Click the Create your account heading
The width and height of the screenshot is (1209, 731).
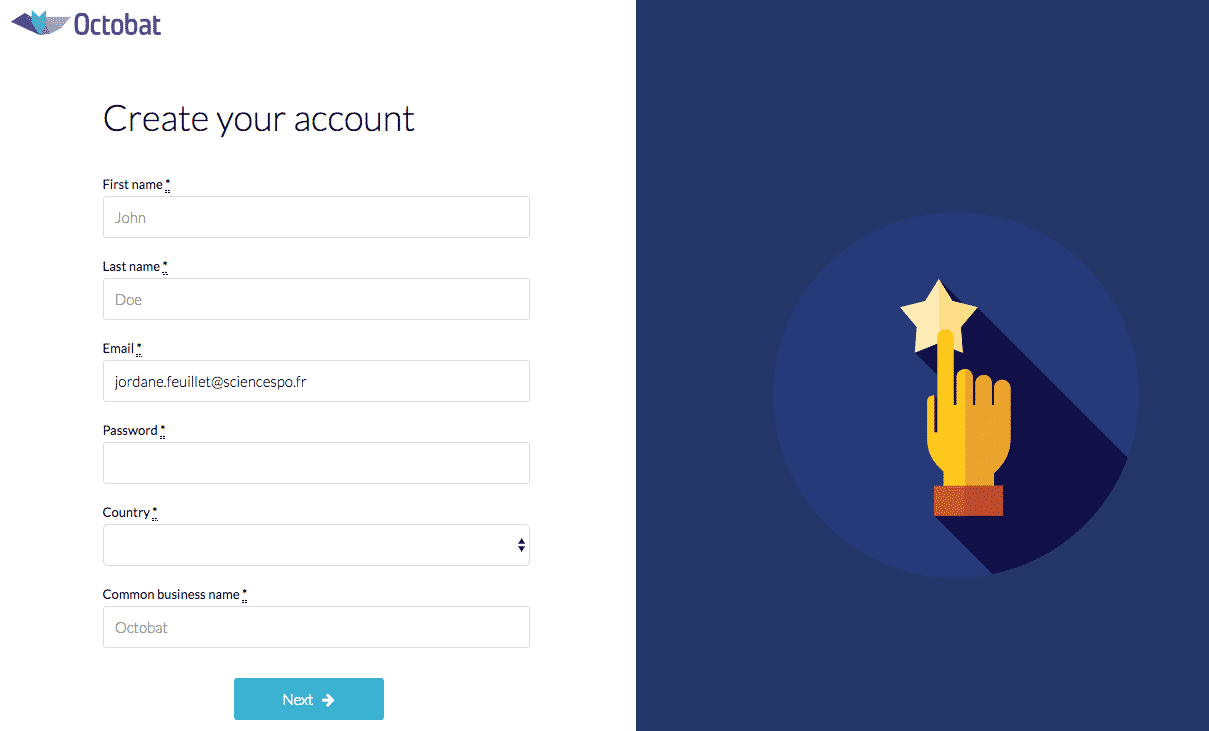[258, 119]
